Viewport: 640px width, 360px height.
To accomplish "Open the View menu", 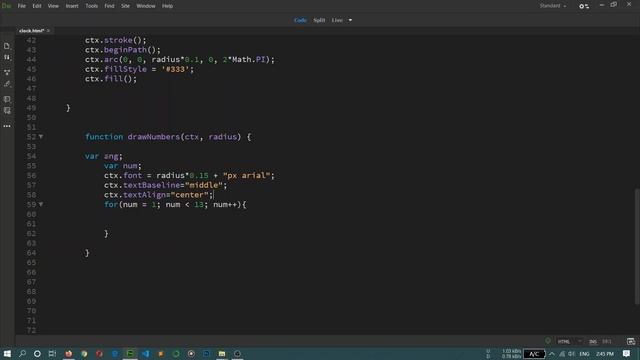I will click(53, 6).
